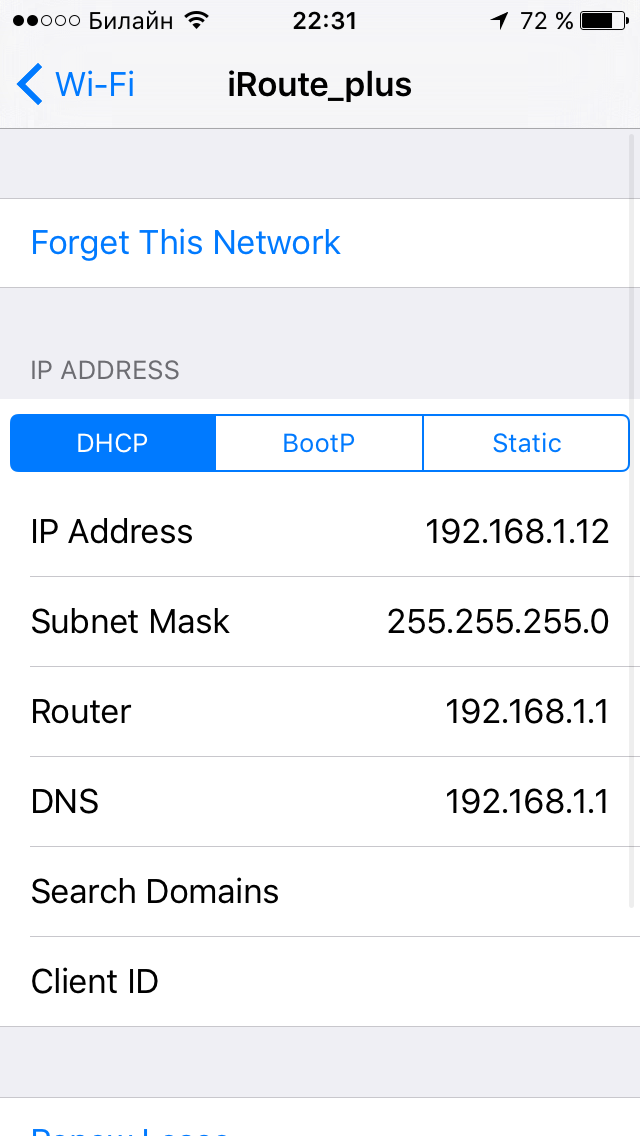The image size is (640, 1136).
Task: Tap the battery icon in status bar
Action: tap(605, 21)
